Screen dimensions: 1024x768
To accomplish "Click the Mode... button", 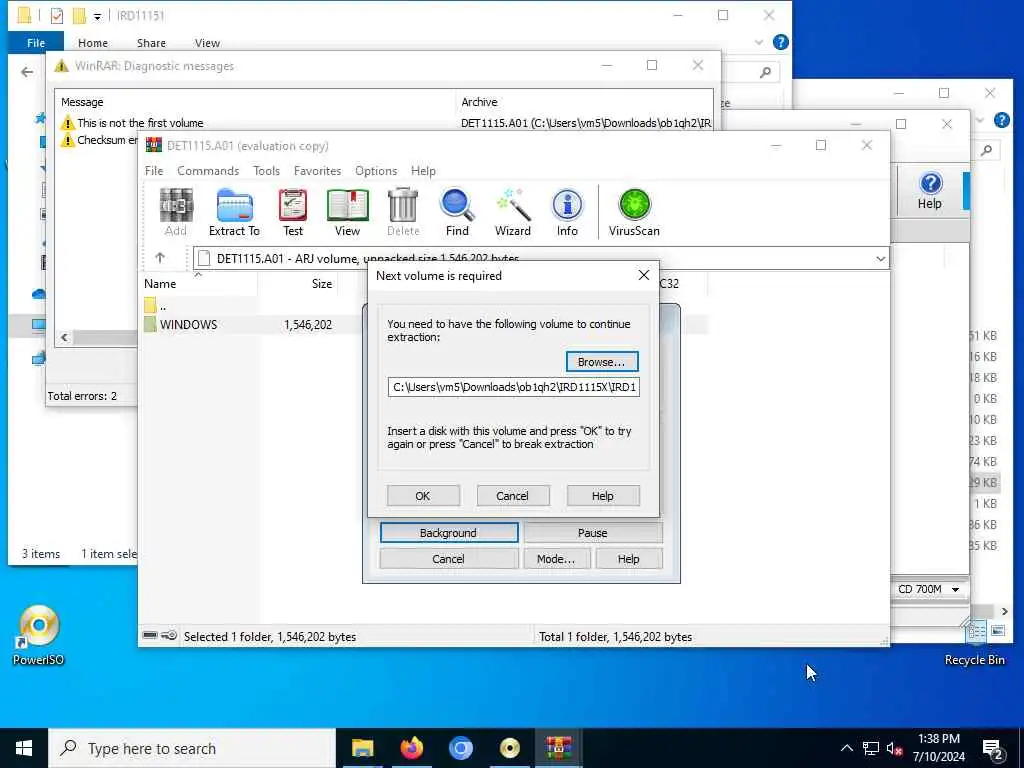I will coord(556,559).
